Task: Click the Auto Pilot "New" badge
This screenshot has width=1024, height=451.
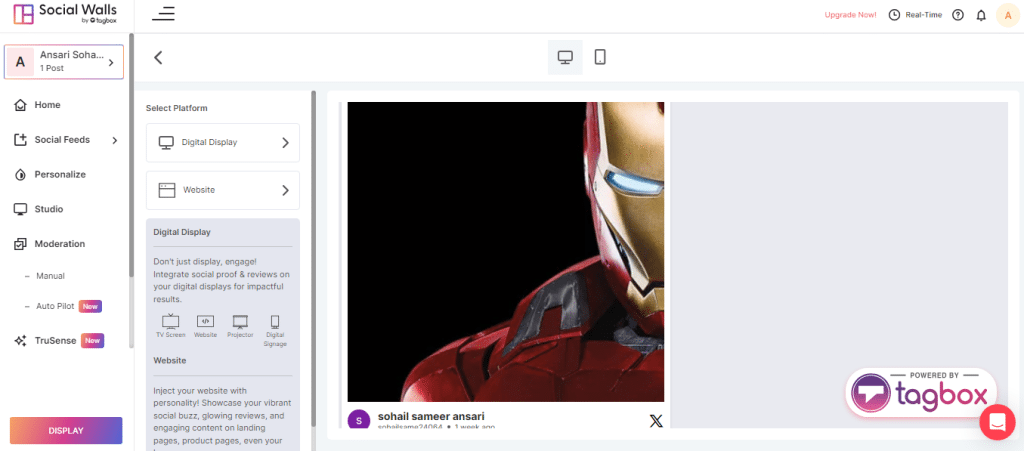Action: point(91,306)
